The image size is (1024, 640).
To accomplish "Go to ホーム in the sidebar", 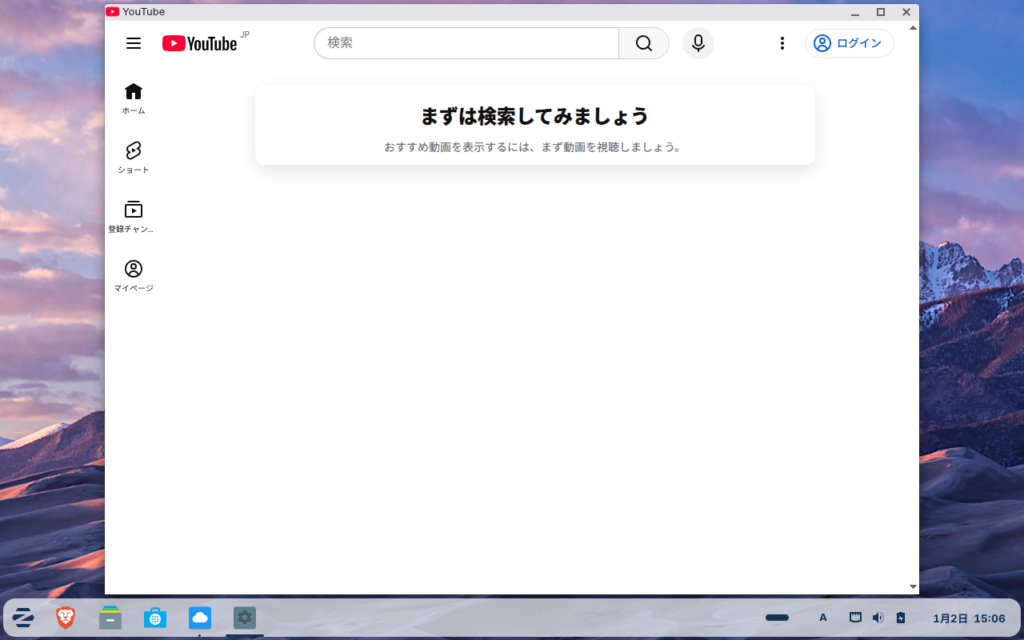I will coord(133,98).
